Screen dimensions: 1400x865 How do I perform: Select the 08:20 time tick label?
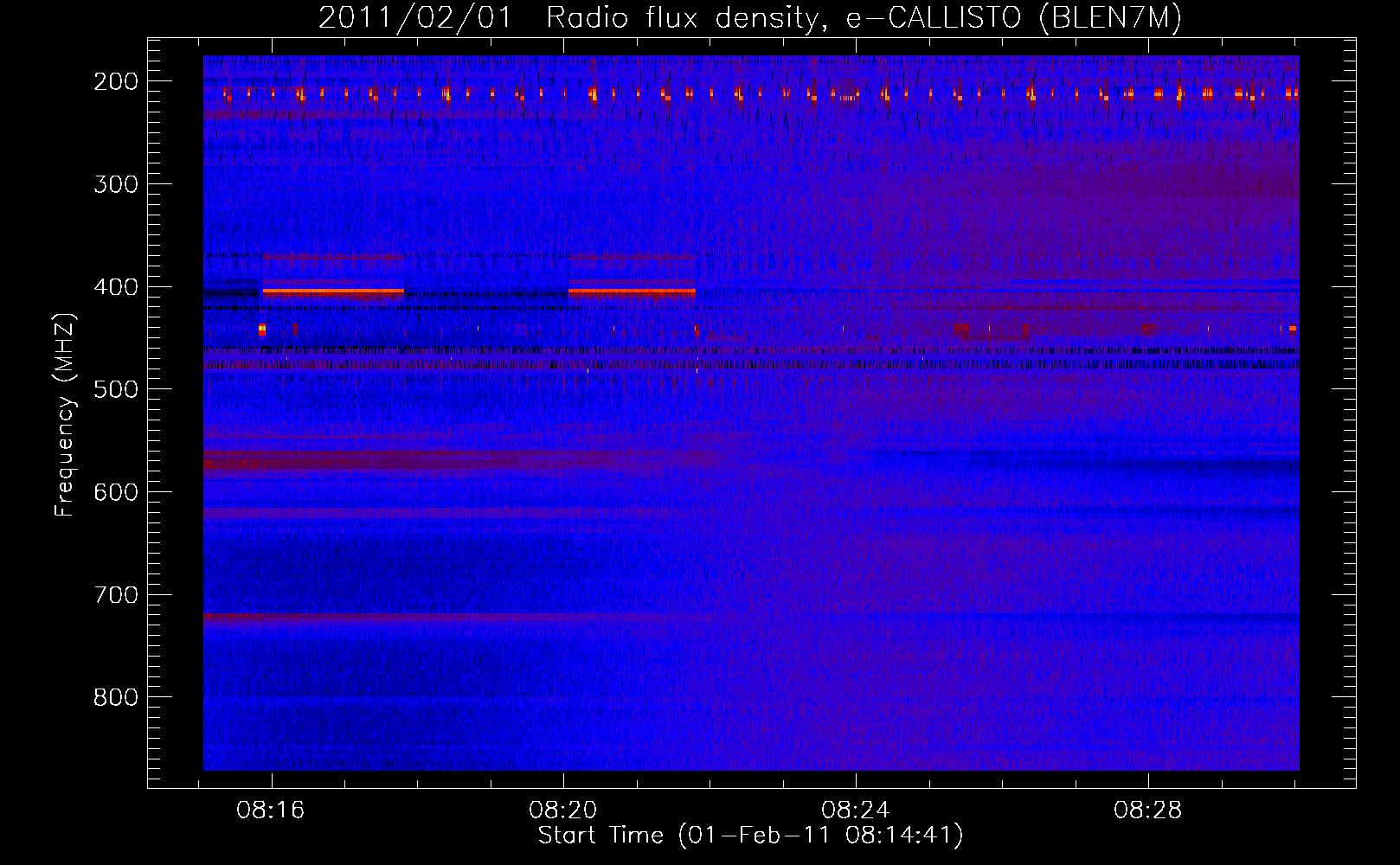[x=563, y=811]
